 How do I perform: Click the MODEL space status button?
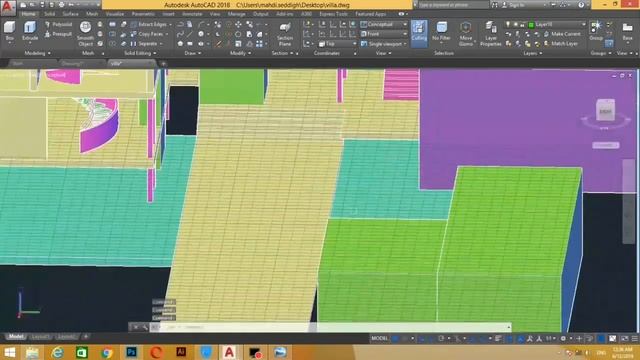[x=379, y=338]
